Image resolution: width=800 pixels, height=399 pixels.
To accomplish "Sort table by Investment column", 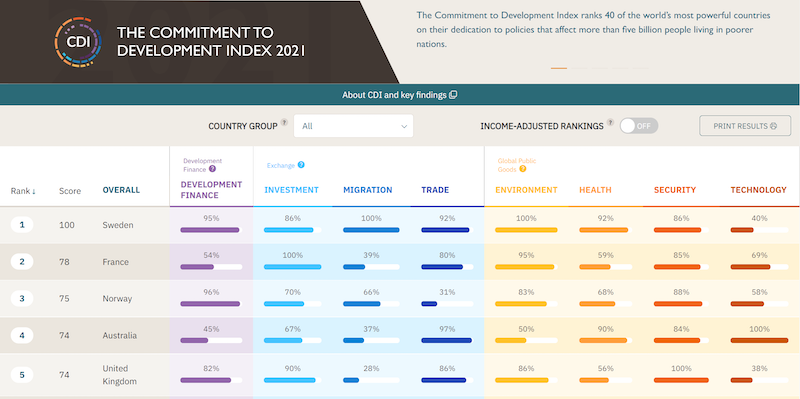I will click(291, 190).
